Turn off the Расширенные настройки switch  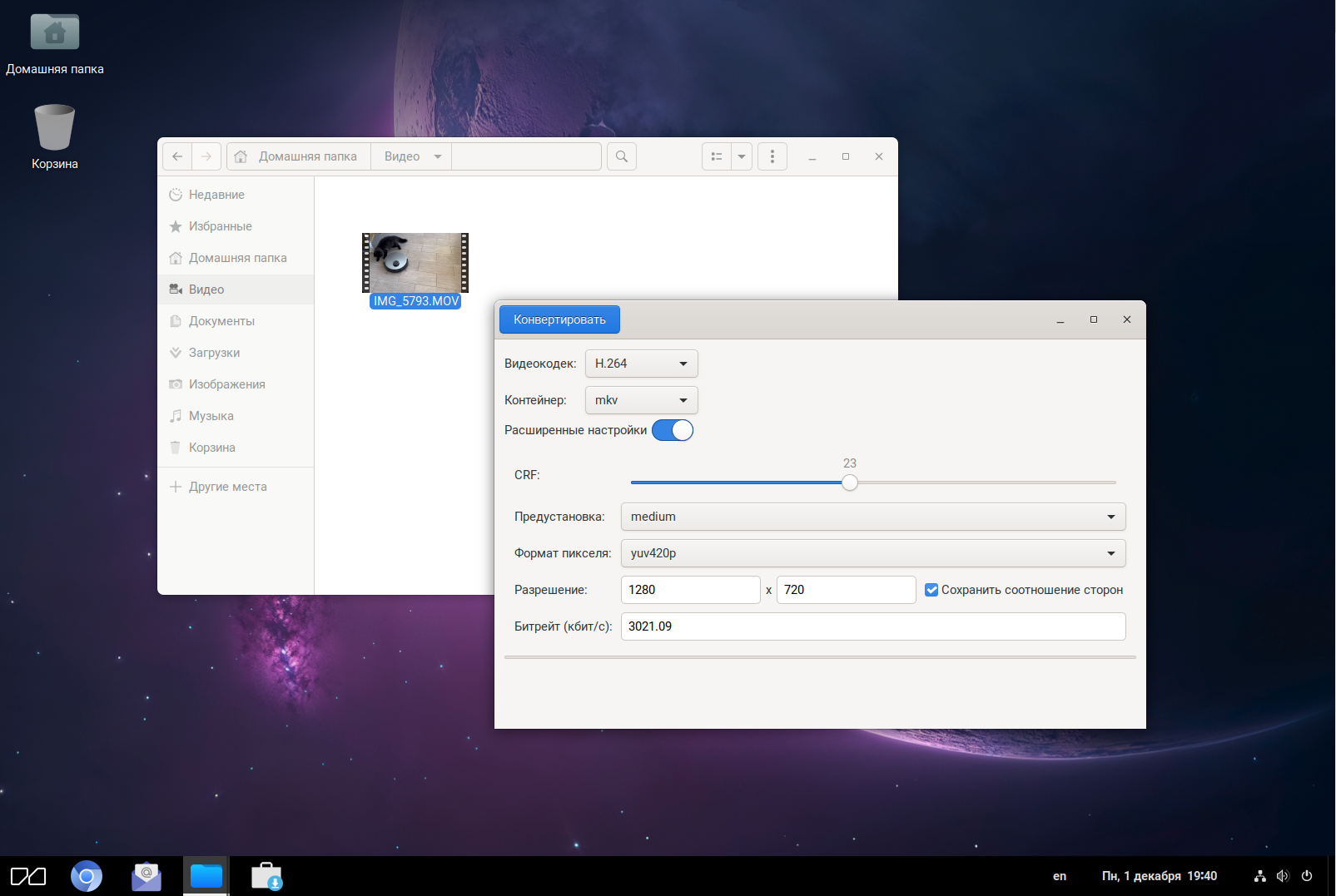(x=673, y=430)
